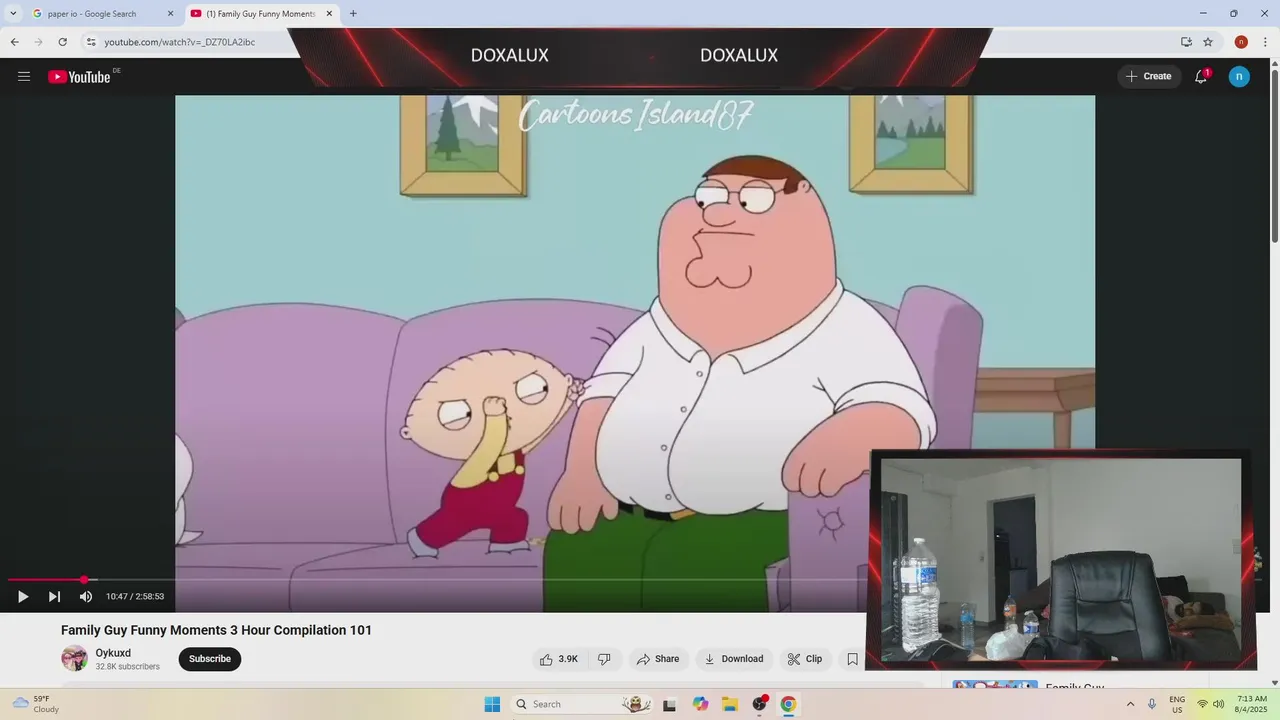Open OBS Studio taskbar icon
1280x720 pixels.
tap(760, 704)
